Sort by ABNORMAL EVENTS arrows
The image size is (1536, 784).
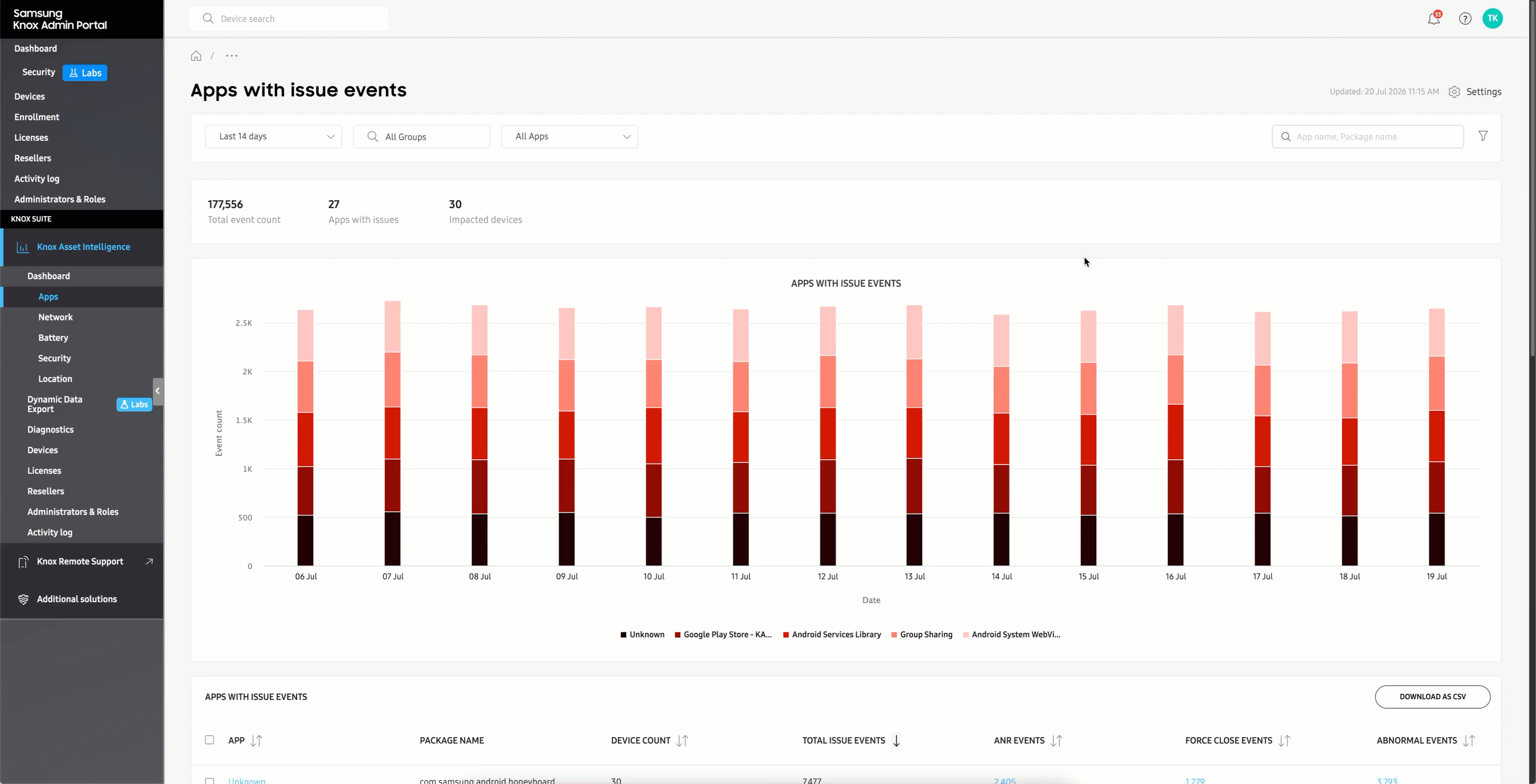tap(1469, 741)
